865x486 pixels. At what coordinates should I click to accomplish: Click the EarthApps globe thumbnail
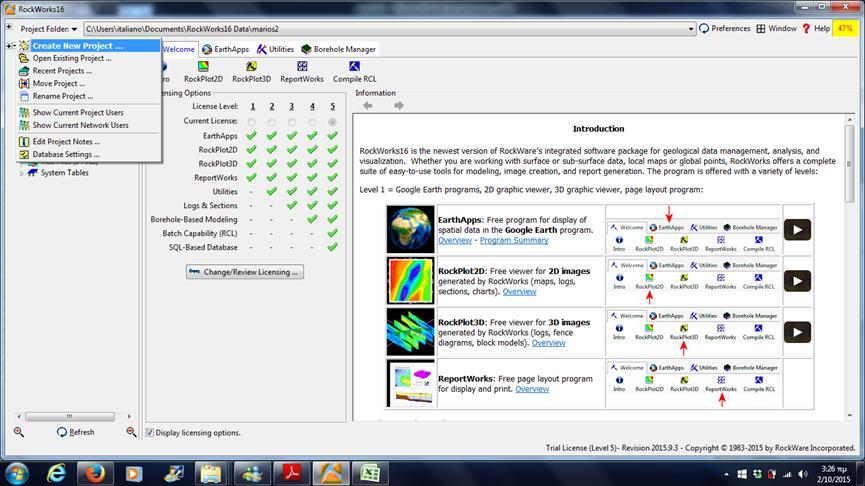(x=410, y=229)
